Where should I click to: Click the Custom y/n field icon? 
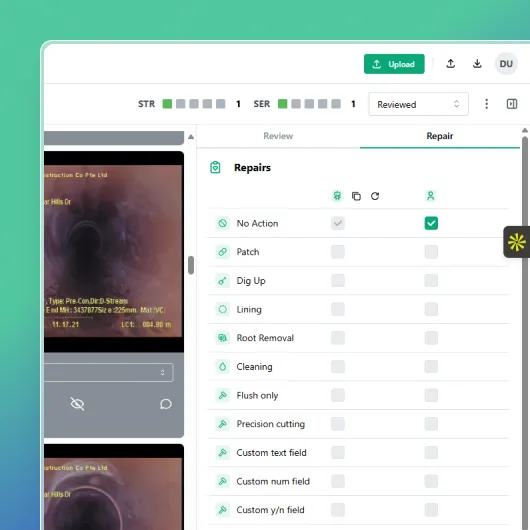(222, 510)
